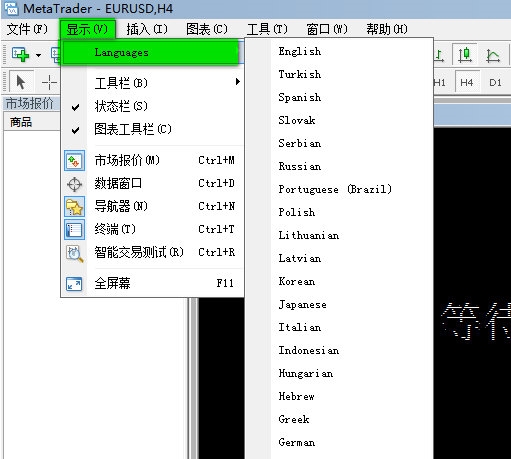Select the crosshair tool
The image size is (511, 459).
[x=49, y=82]
